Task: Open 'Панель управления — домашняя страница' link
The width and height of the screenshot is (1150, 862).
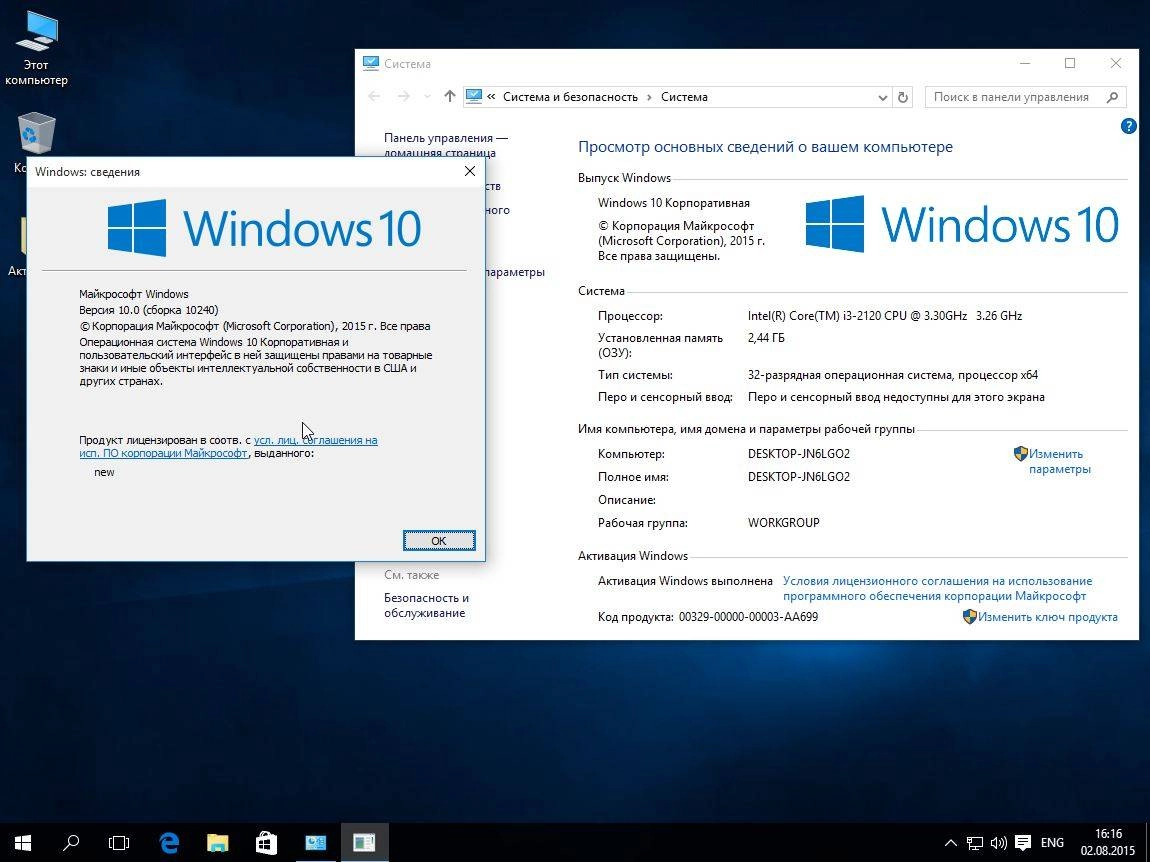Action: (x=445, y=145)
